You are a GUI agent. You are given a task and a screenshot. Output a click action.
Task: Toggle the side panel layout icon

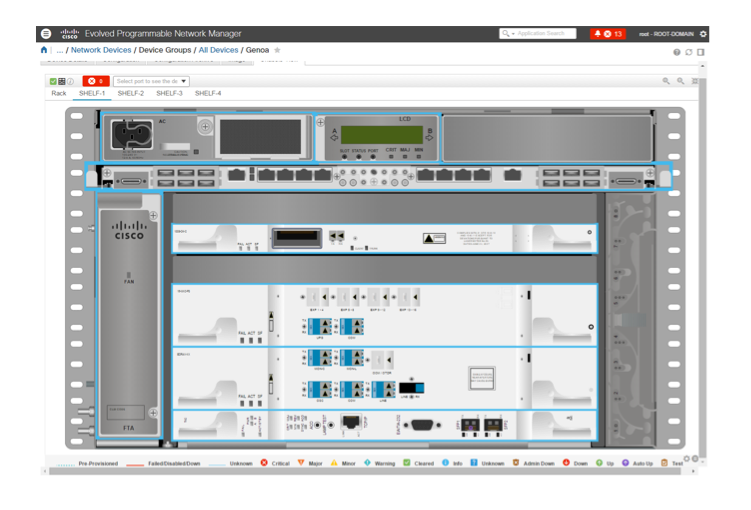click(700, 52)
